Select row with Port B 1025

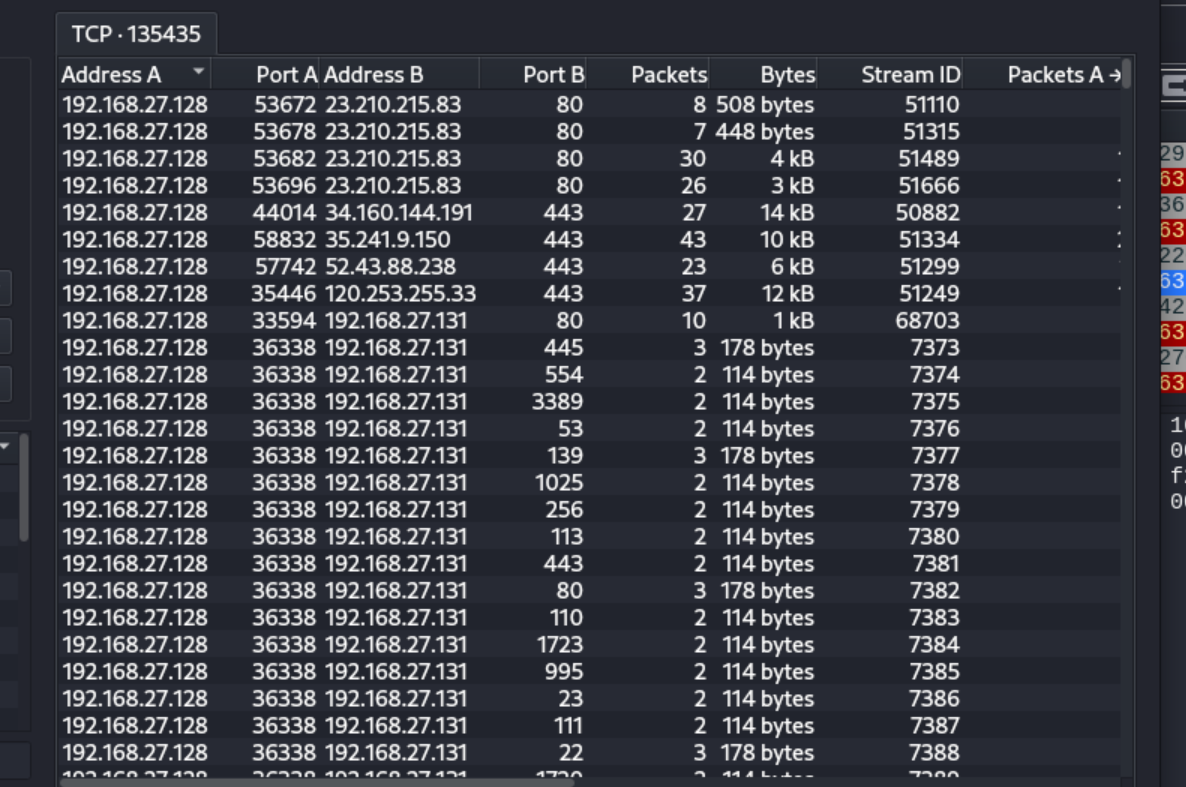coord(590,483)
